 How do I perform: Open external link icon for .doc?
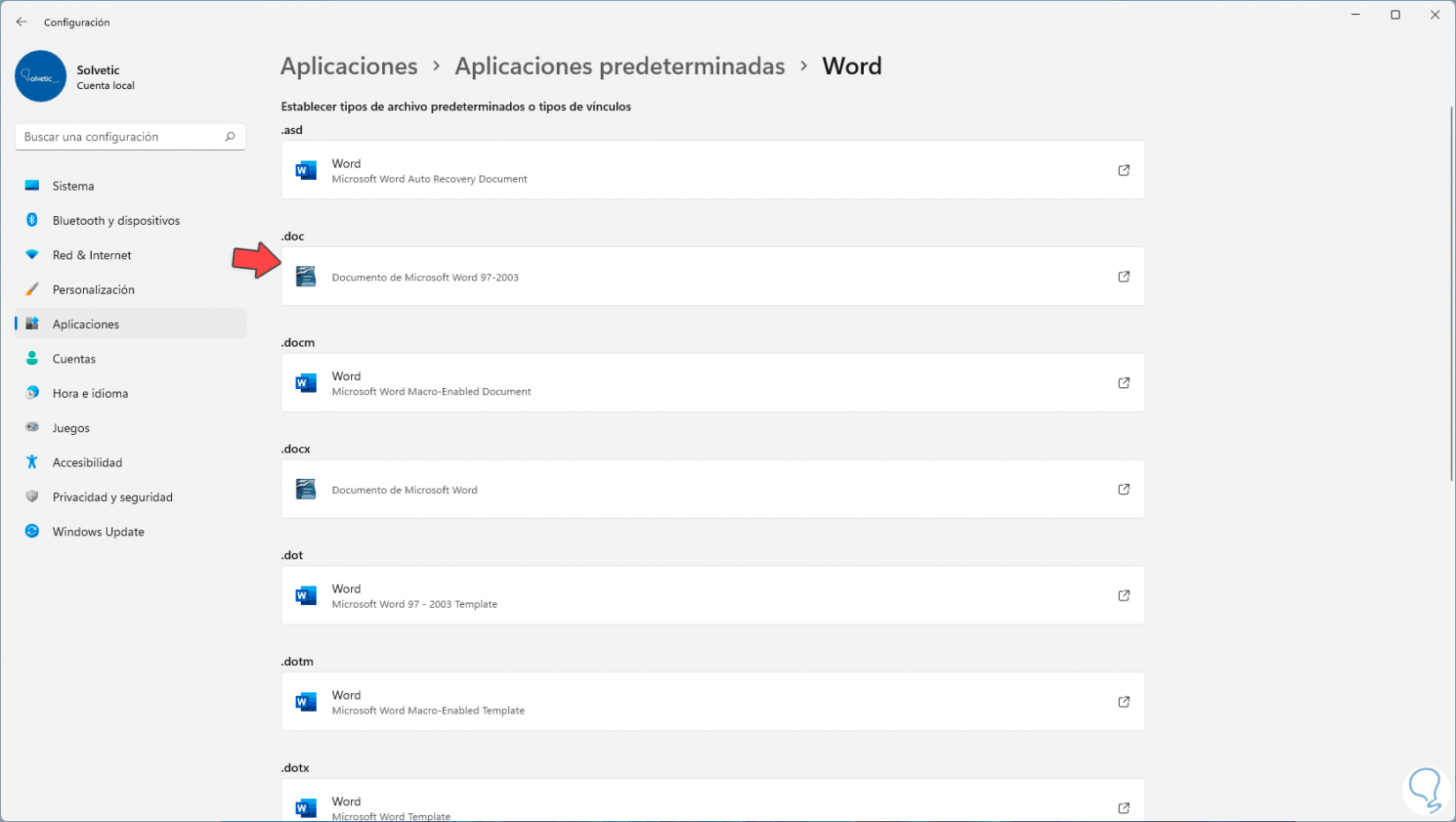click(x=1123, y=277)
